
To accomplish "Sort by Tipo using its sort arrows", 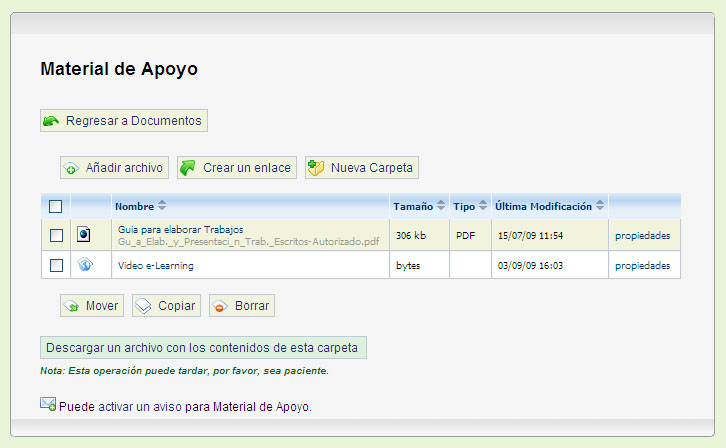I will 483,205.
